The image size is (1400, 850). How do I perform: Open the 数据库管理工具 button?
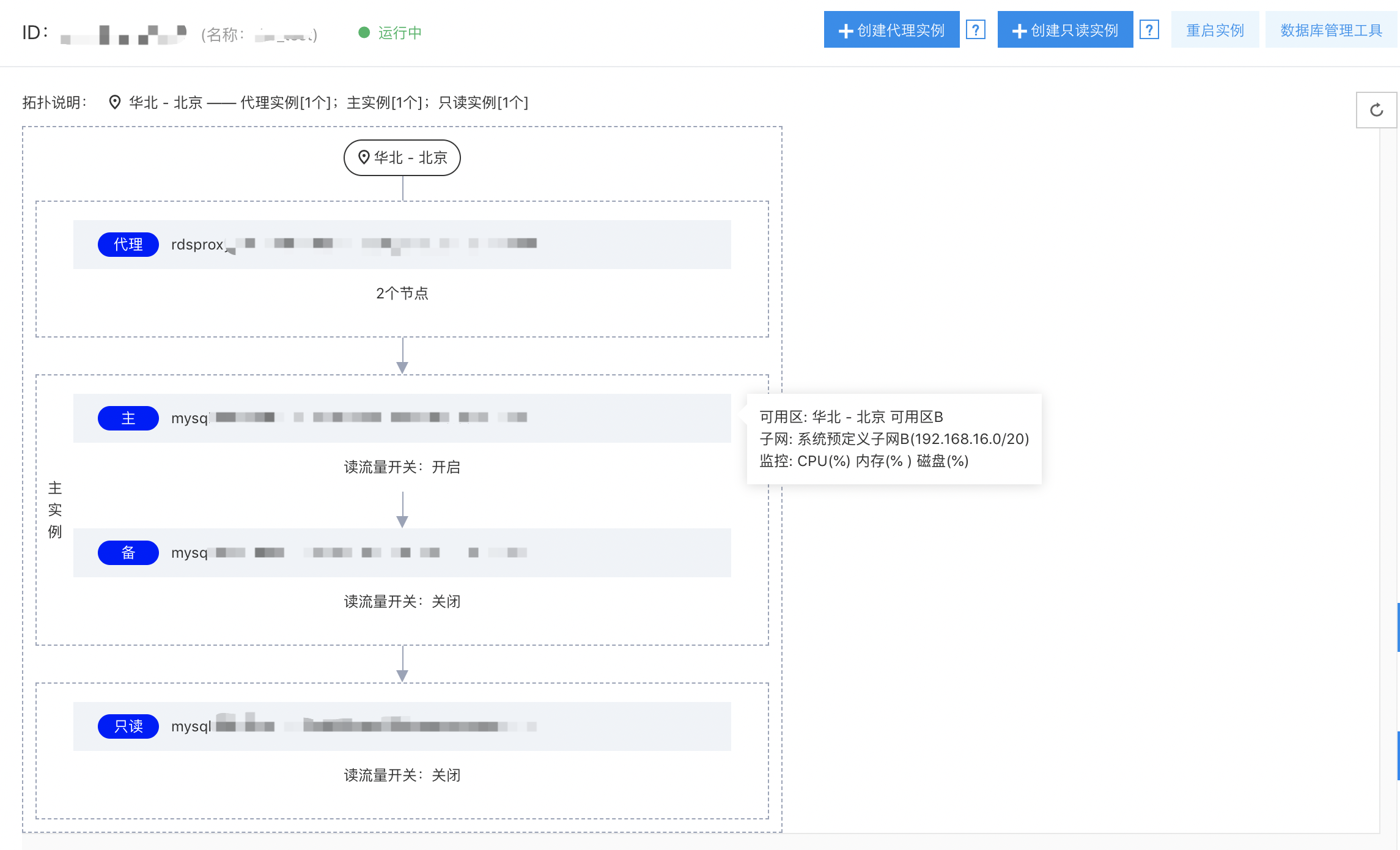(1331, 29)
